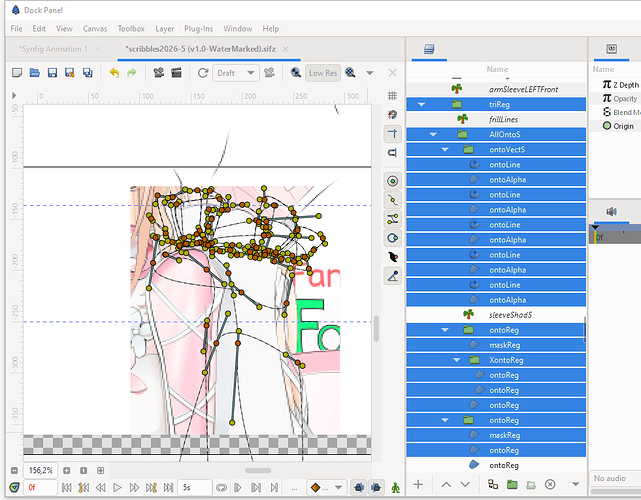This screenshot has height=500, width=641.
Task: Click the grayed camera icon after Draft
Action: pos(269,73)
